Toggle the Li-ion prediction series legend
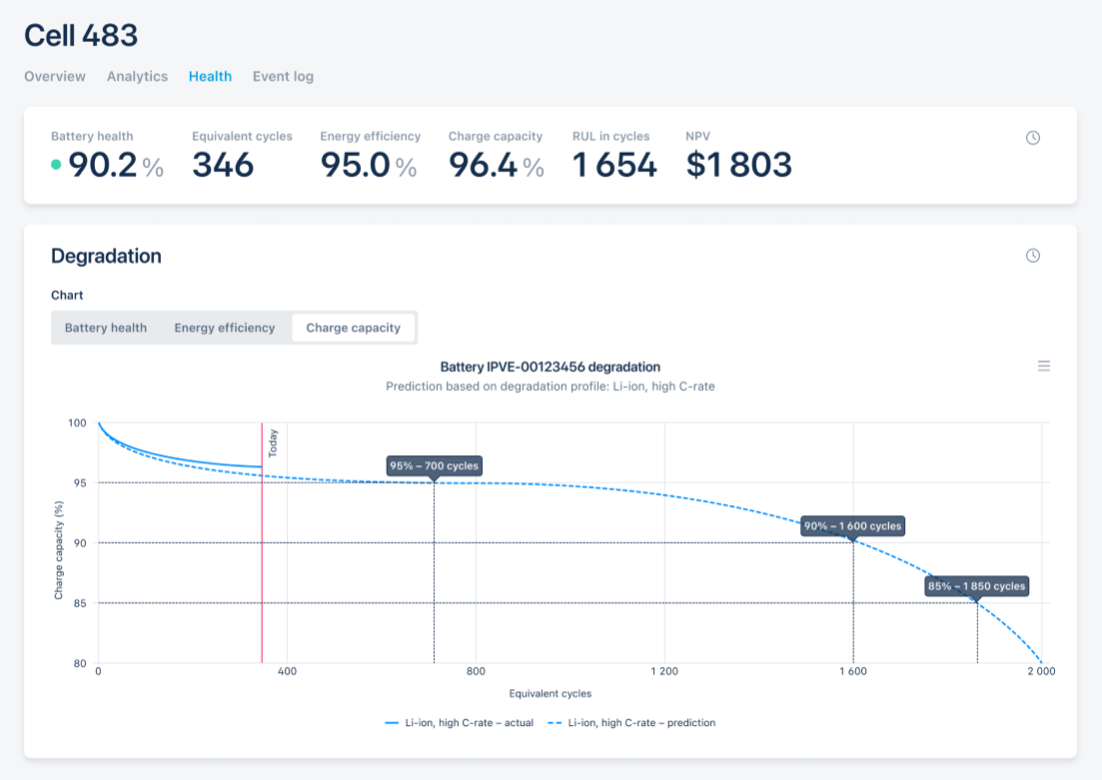 tap(631, 722)
